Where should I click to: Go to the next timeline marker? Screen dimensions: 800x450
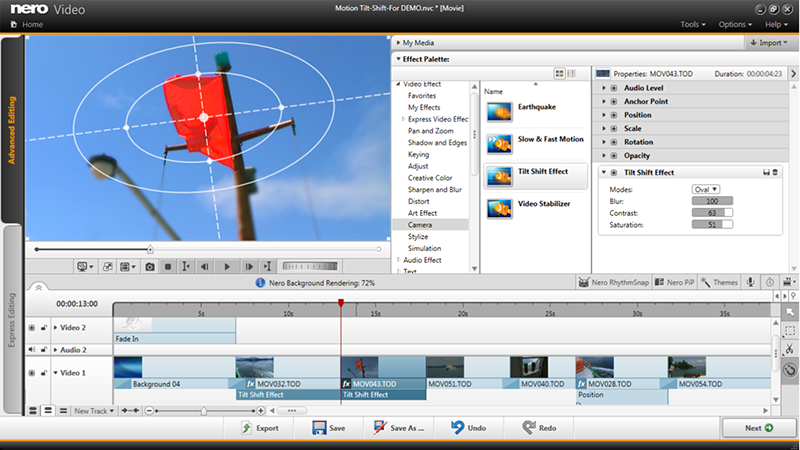[x=785, y=296]
